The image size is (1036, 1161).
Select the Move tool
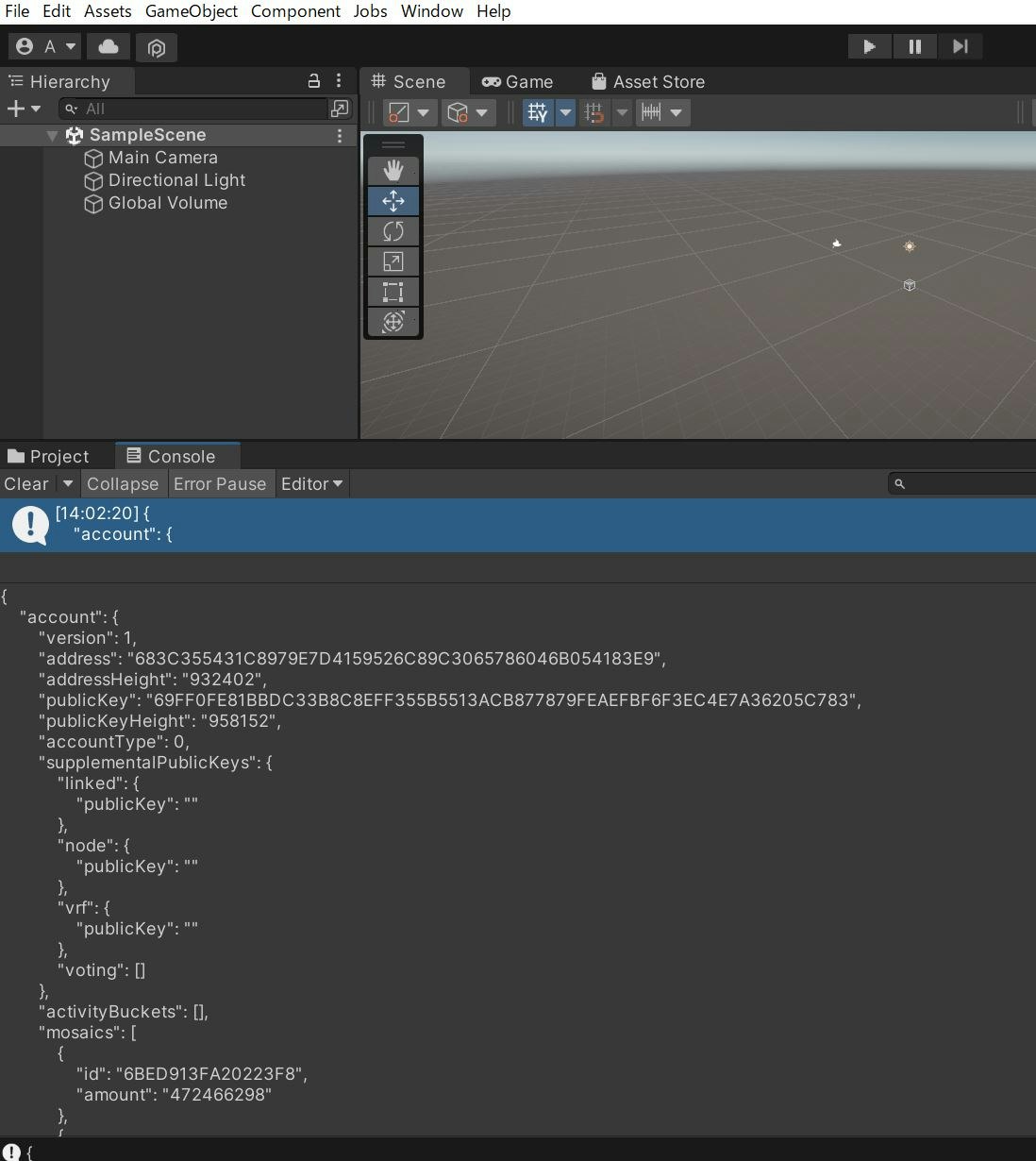[393, 201]
